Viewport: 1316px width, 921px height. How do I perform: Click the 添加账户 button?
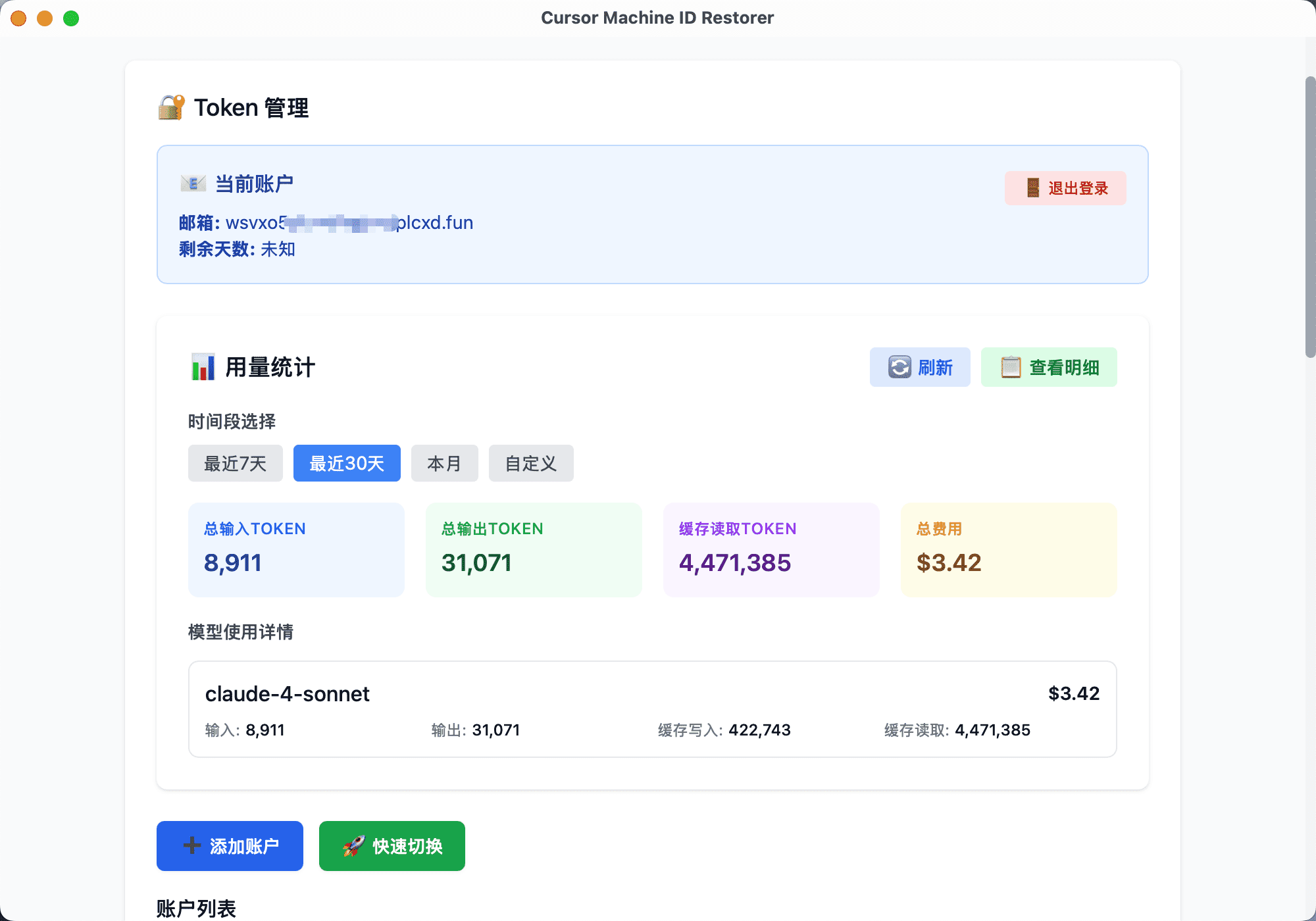[230, 846]
